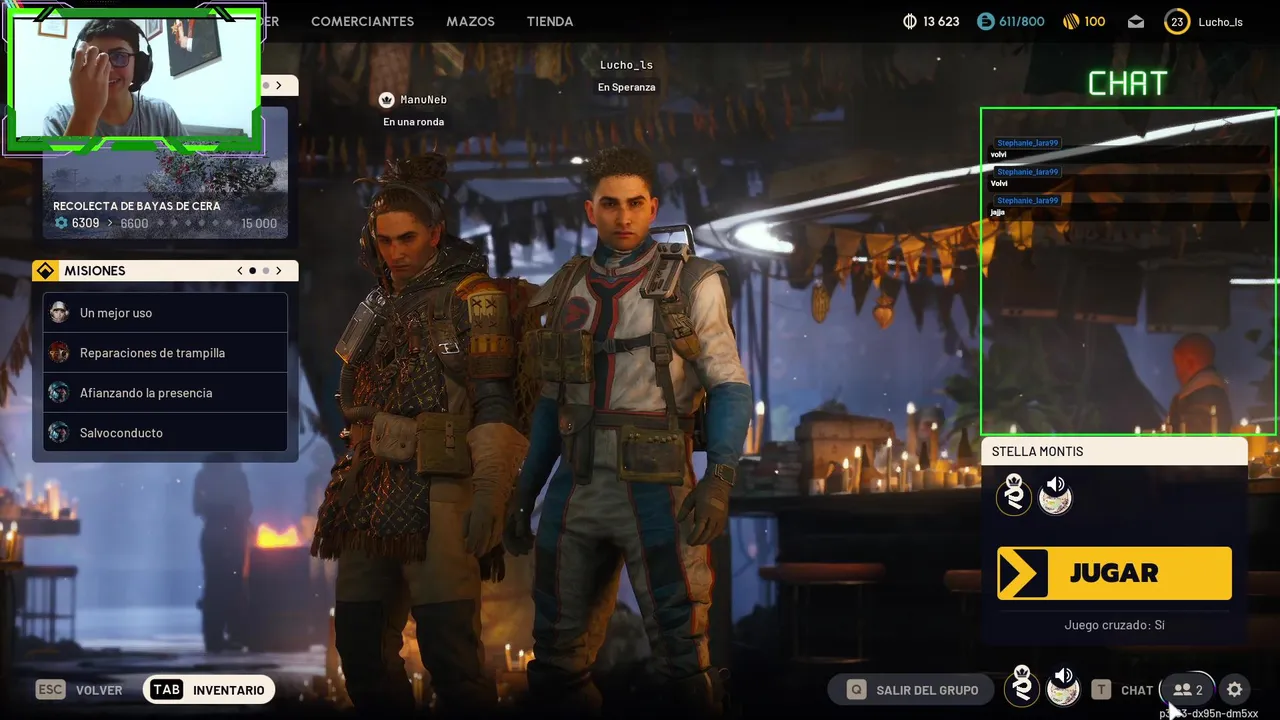
Task: Click the Lucho_ls name tag above character
Action: pyautogui.click(x=626, y=65)
